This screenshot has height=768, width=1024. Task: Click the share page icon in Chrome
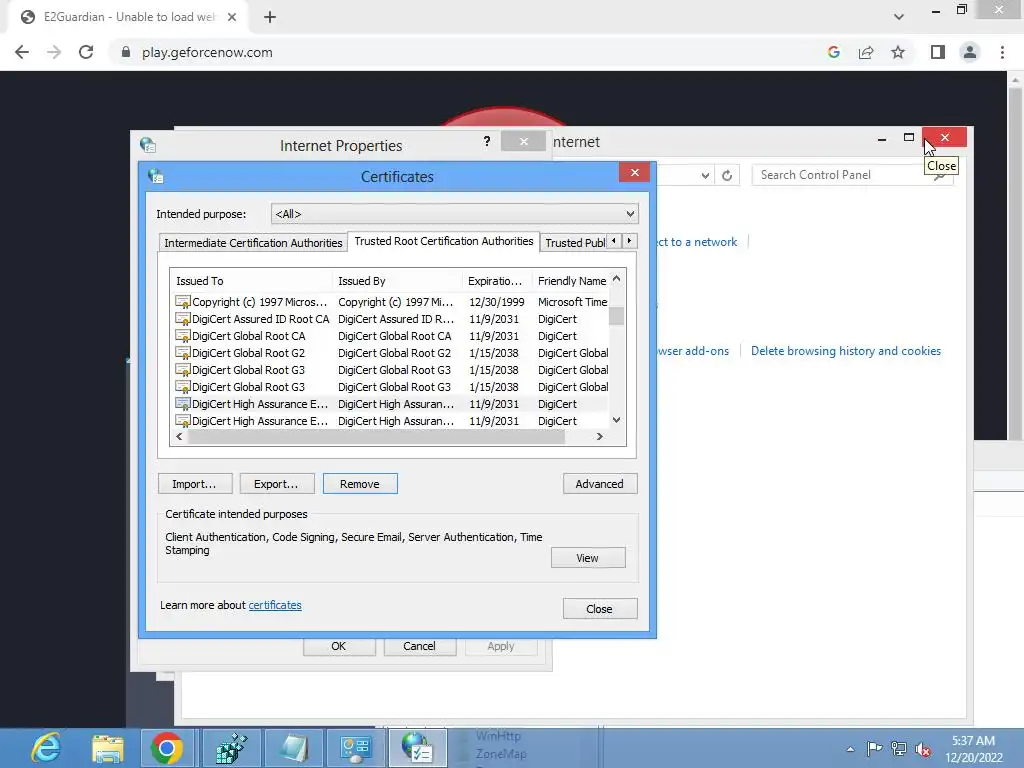[x=866, y=52]
